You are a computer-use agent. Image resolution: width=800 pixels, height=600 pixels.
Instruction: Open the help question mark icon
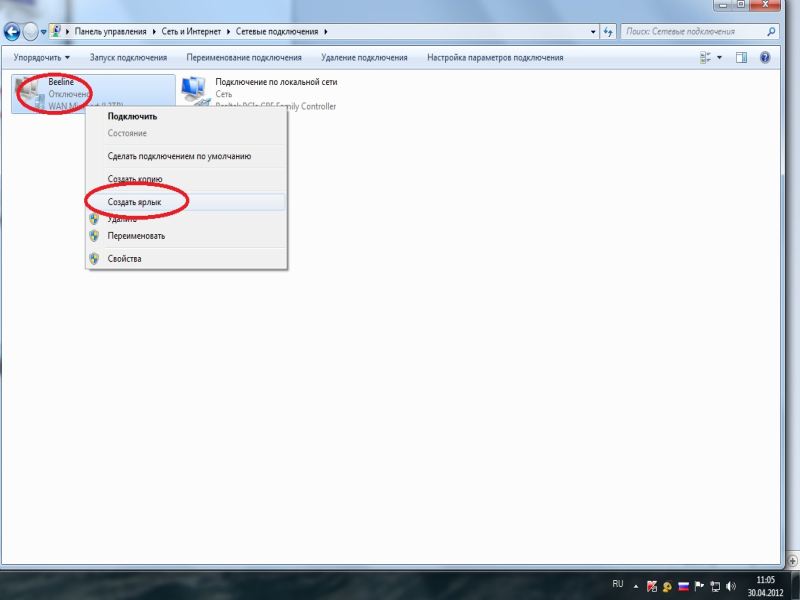coord(766,58)
